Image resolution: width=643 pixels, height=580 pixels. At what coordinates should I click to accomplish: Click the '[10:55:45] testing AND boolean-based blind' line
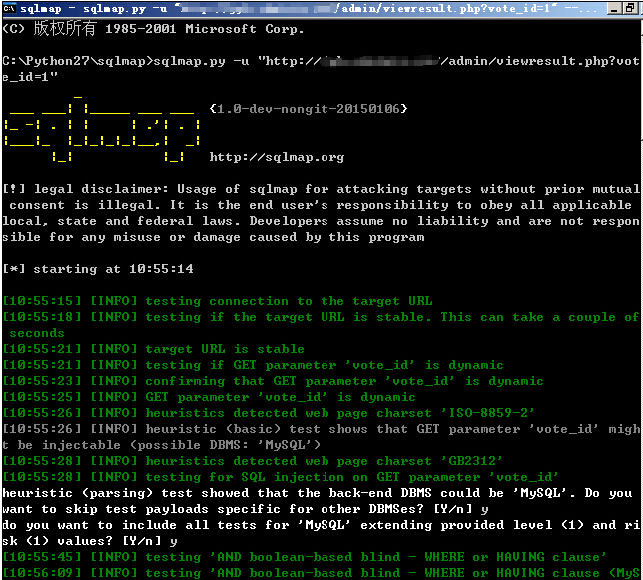coord(305,557)
